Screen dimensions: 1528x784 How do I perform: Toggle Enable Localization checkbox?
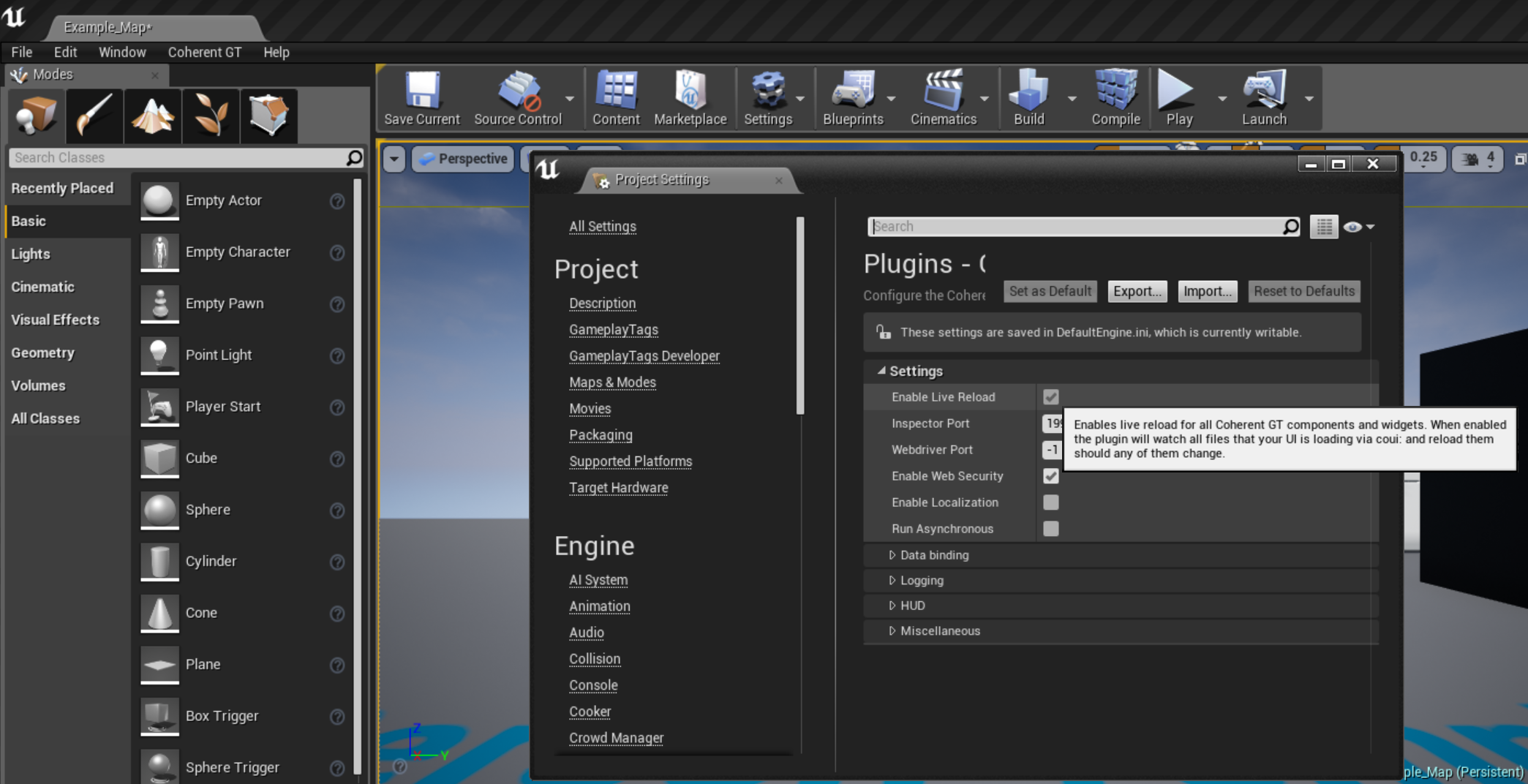click(x=1051, y=502)
